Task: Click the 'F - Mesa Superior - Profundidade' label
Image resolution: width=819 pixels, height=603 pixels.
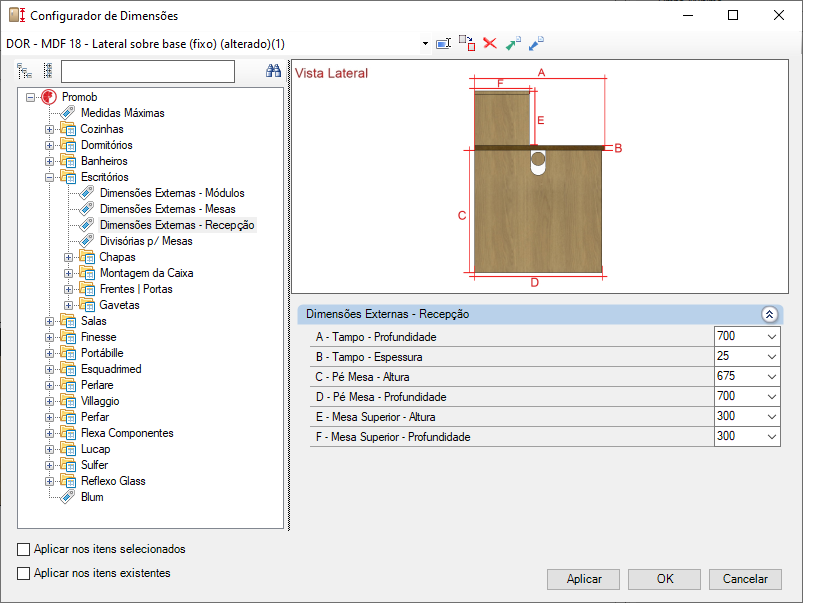Action: point(393,437)
